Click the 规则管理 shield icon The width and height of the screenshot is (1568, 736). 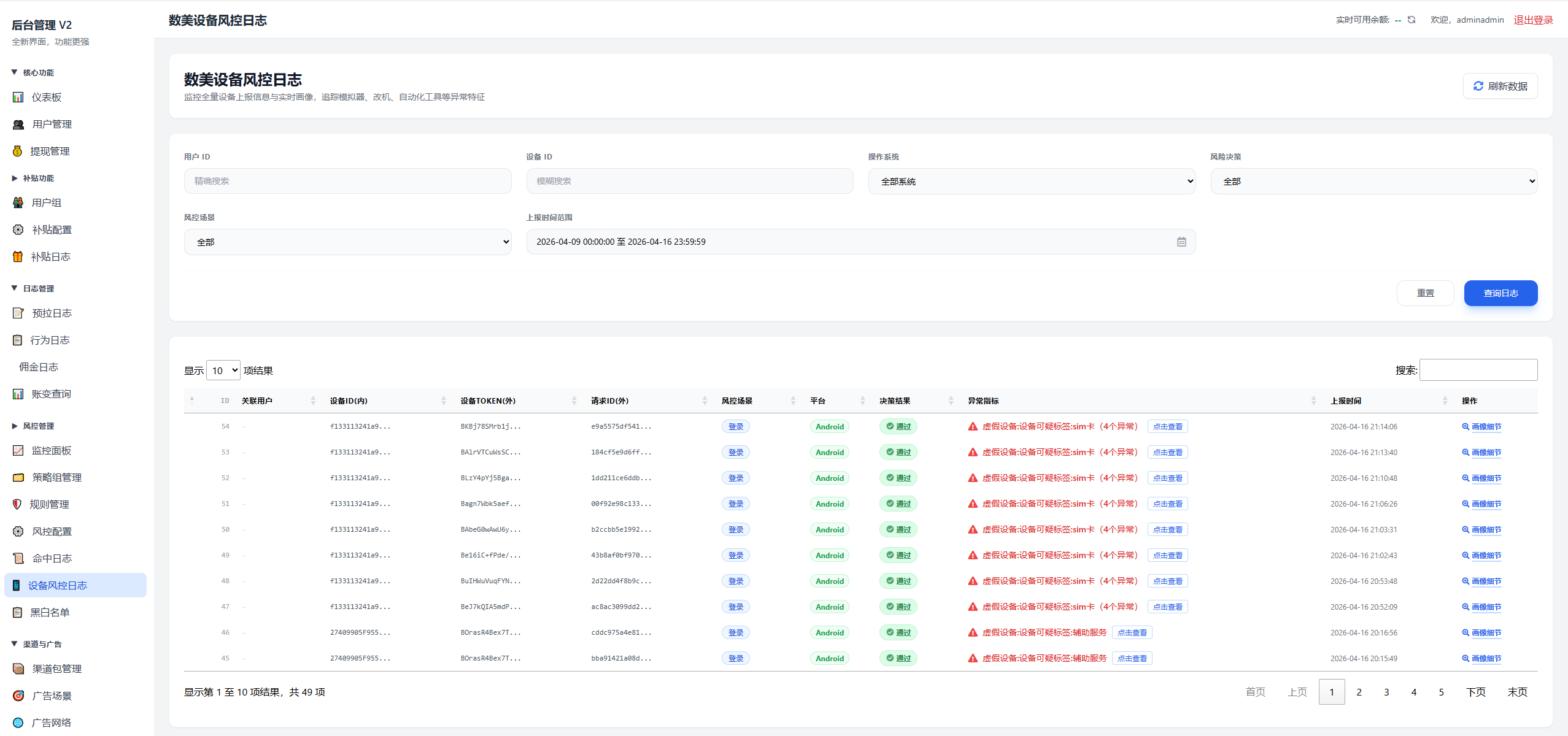point(17,504)
